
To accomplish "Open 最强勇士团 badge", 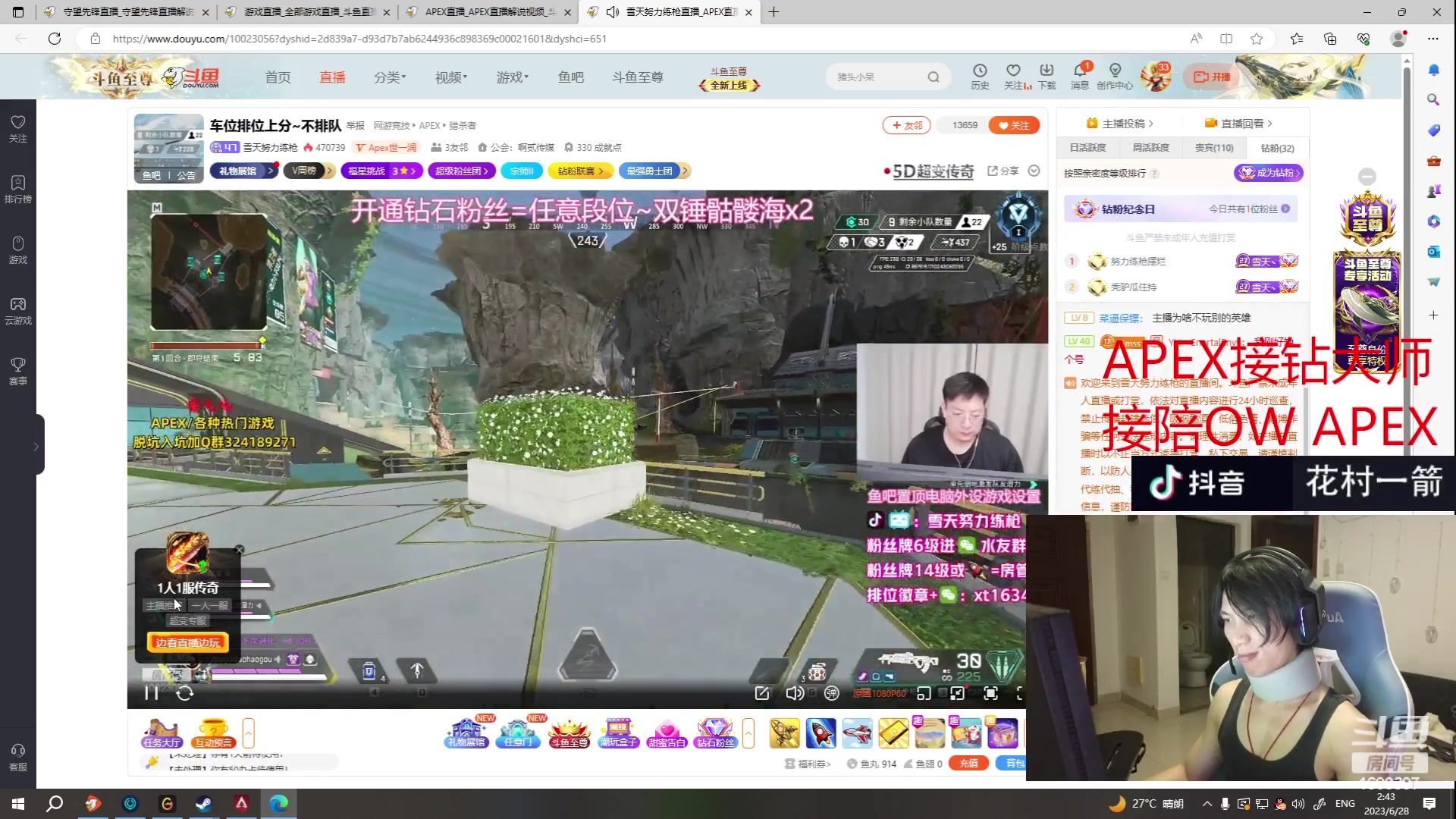I will click(654, 171).
